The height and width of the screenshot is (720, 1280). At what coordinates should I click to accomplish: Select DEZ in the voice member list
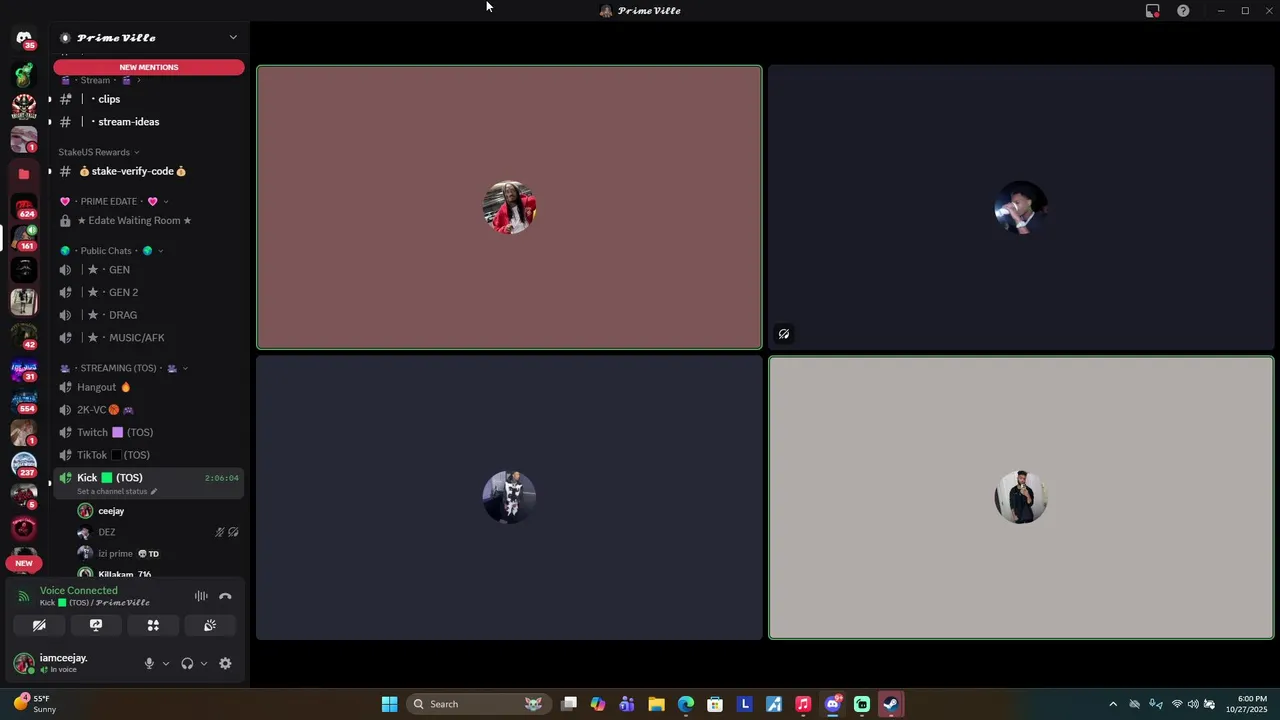tap(159, 532)
